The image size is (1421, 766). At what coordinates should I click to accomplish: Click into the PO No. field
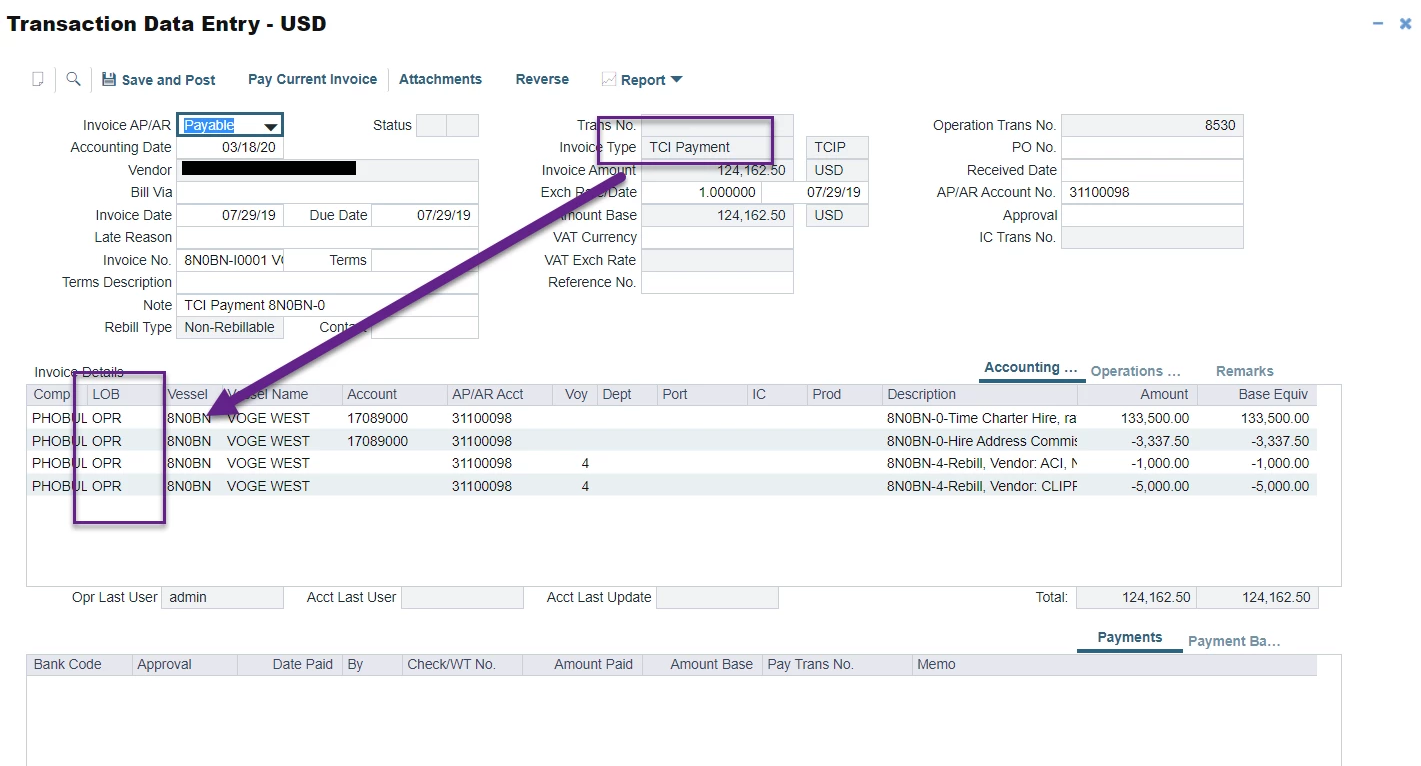pos(1151,148)
